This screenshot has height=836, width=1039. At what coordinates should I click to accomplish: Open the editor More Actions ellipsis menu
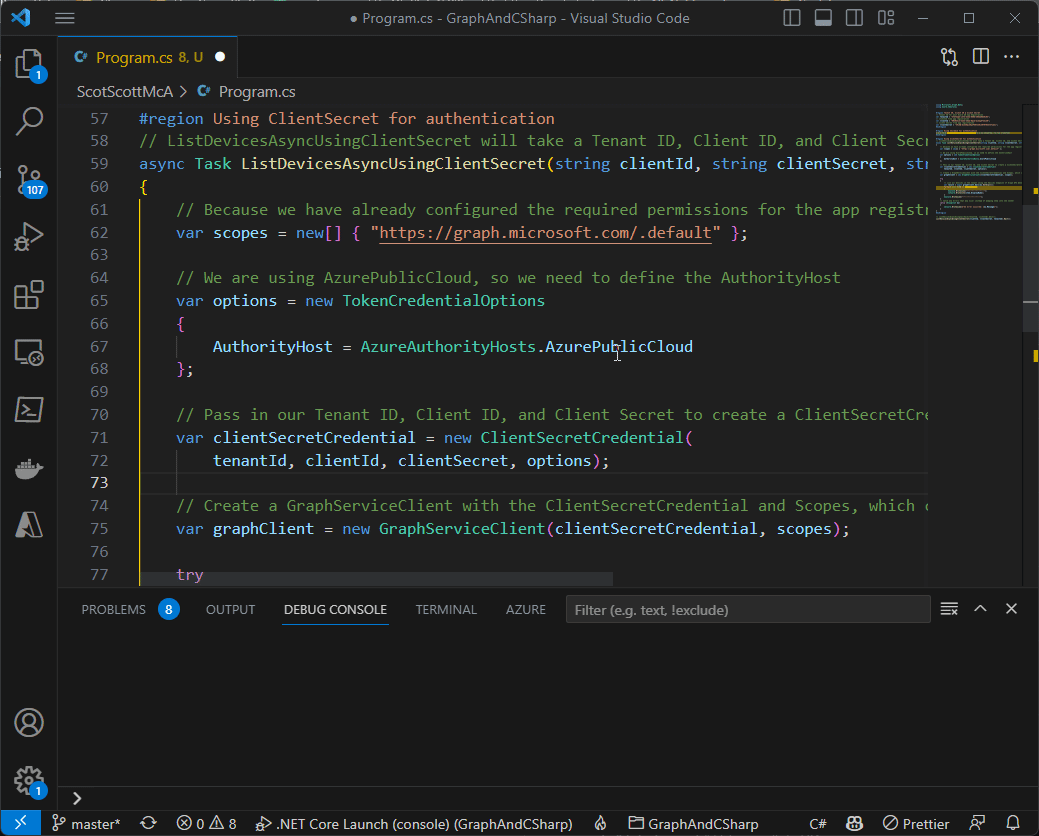pos(1012,57)
